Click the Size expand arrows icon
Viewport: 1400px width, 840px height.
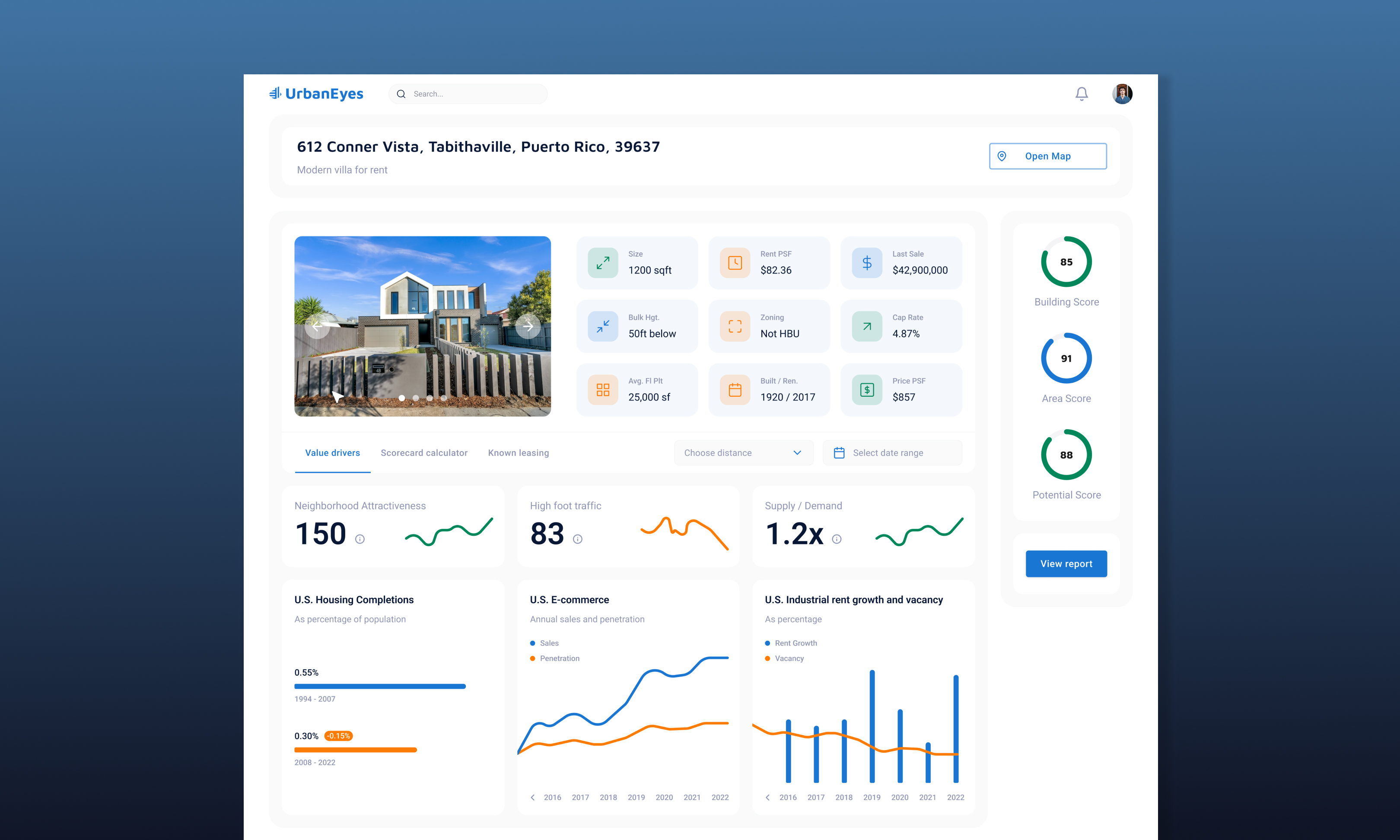pyautogui.click(x=603, y=263)
